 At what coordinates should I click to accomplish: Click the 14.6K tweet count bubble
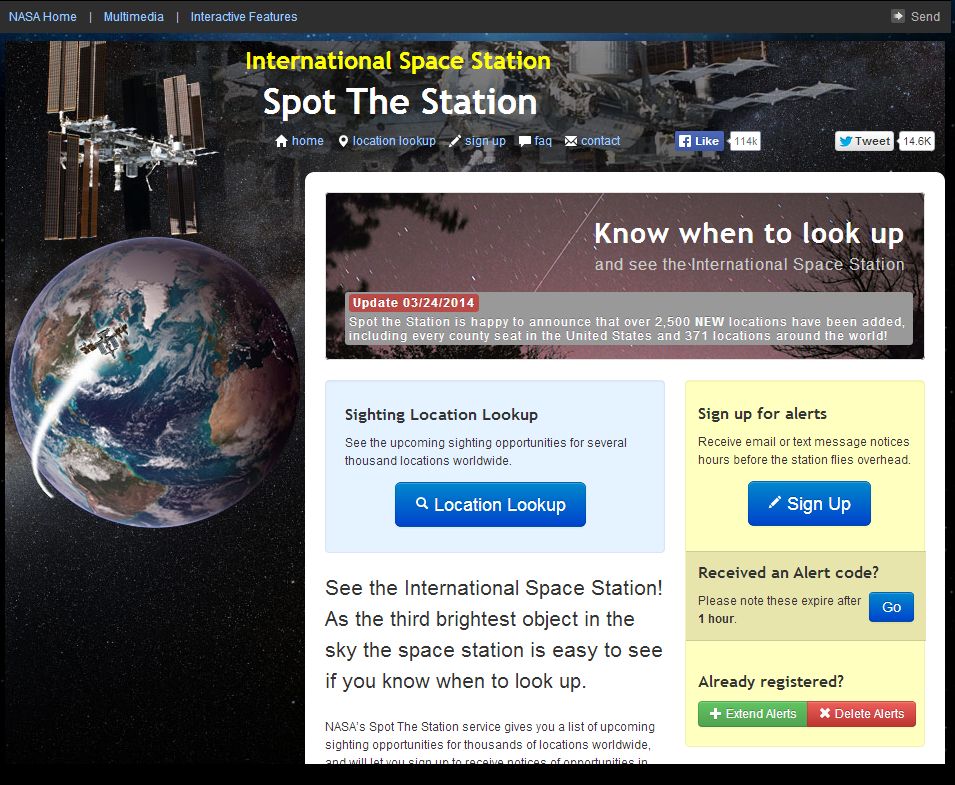tap(917, 141)
